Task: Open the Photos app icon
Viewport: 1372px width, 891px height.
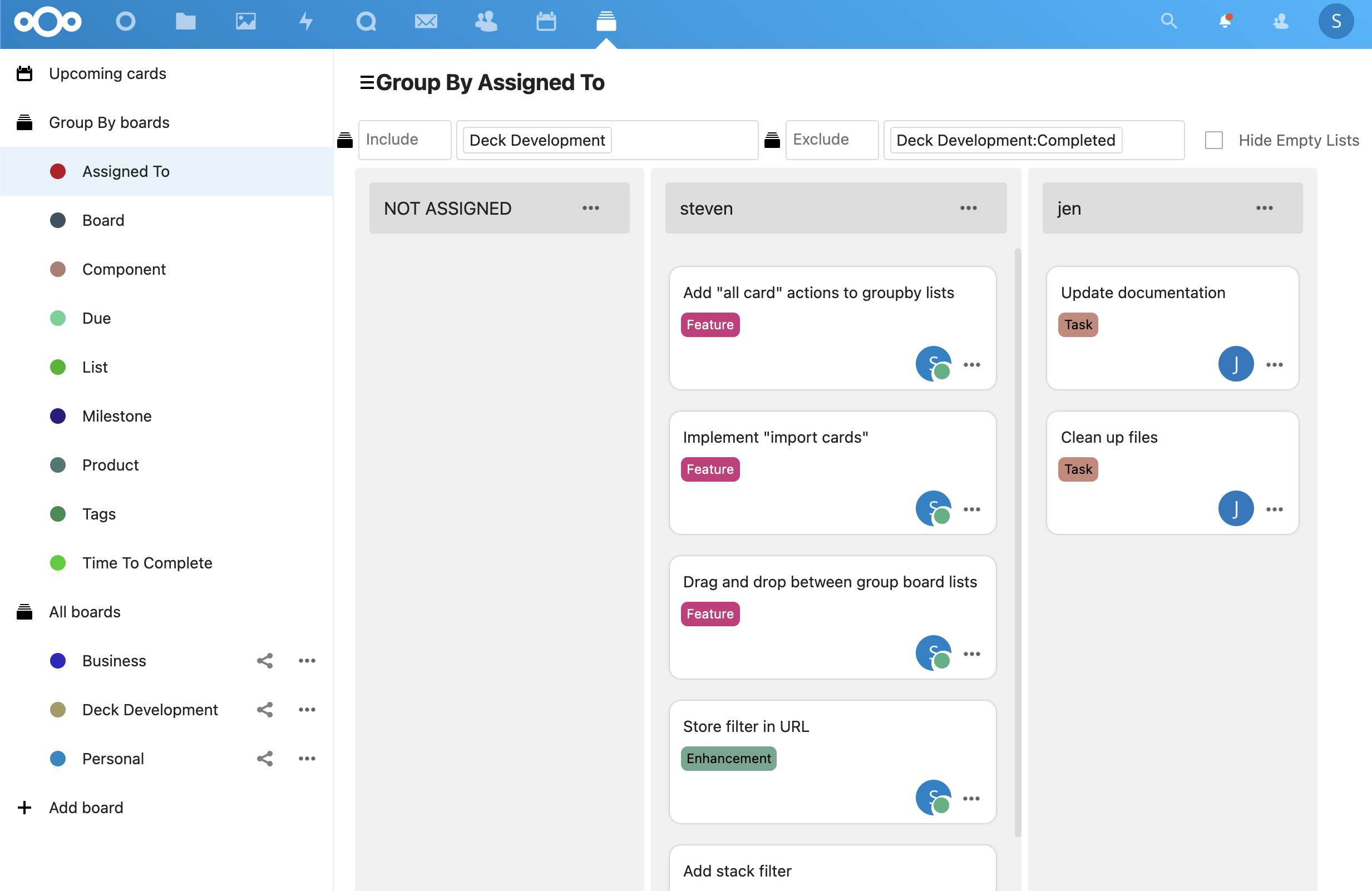Action: pyautogui.click(x=245, y=22)
